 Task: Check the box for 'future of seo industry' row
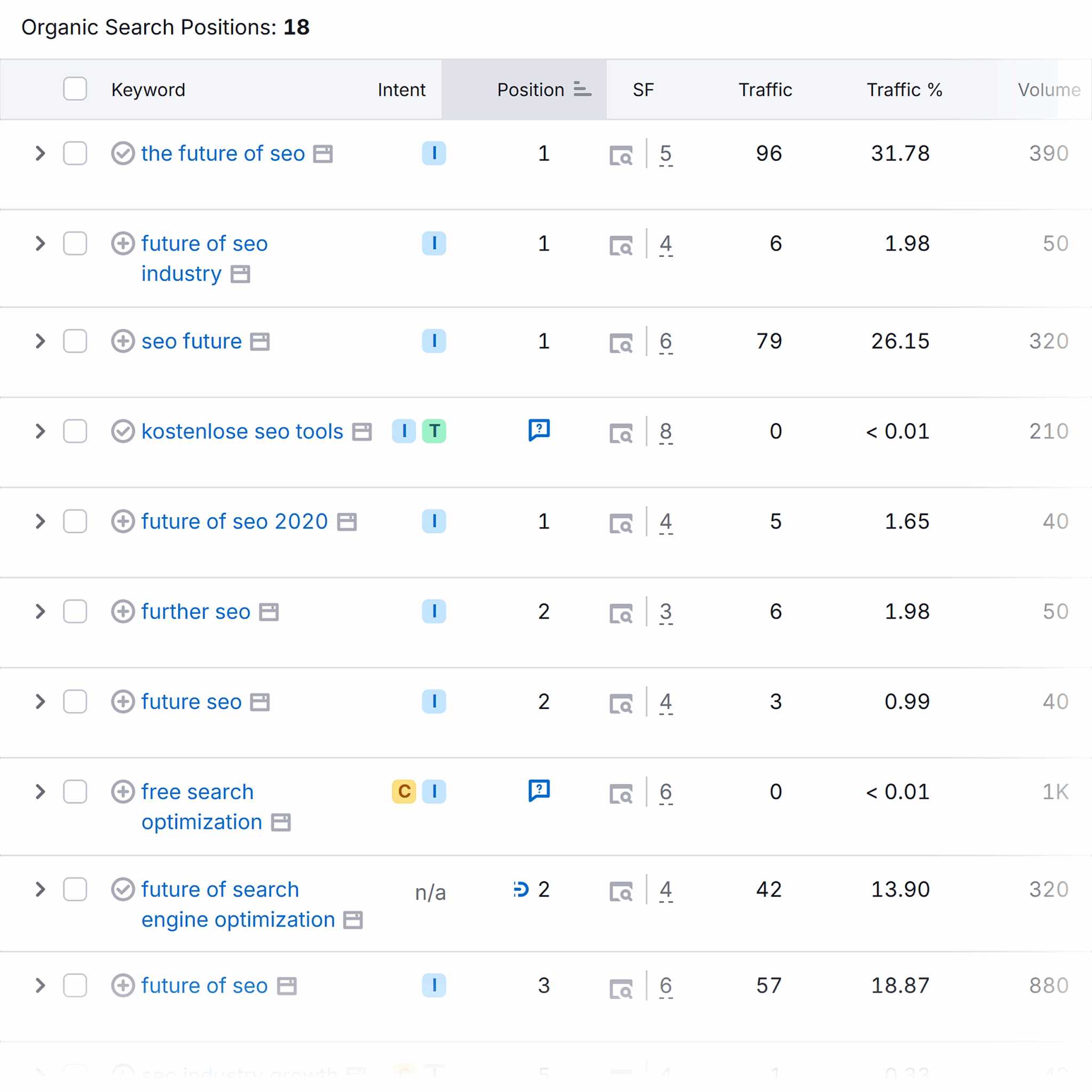pos(75,243)
